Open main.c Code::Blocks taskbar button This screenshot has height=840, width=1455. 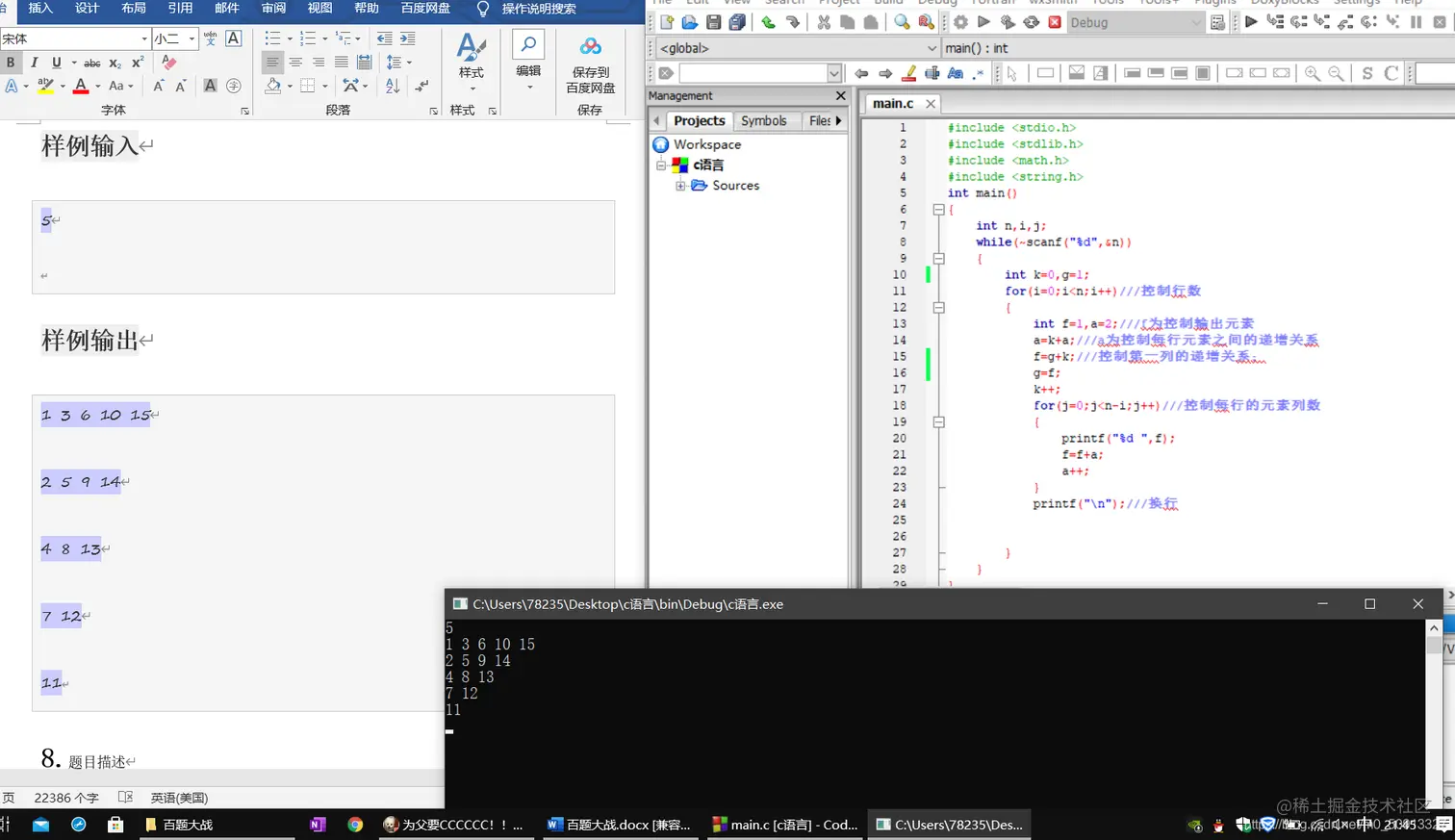pos(785,825)
